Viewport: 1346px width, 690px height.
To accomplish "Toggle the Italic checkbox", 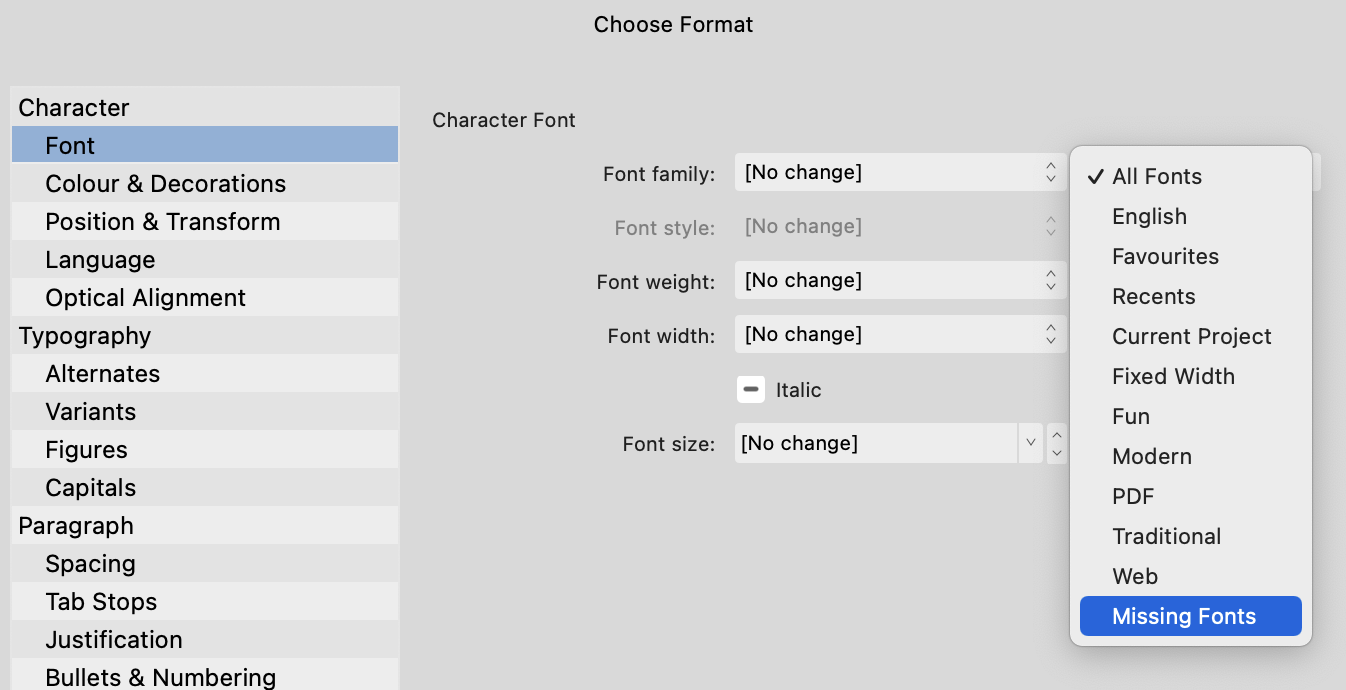I will pyautogui.click(x=751, y=389).
